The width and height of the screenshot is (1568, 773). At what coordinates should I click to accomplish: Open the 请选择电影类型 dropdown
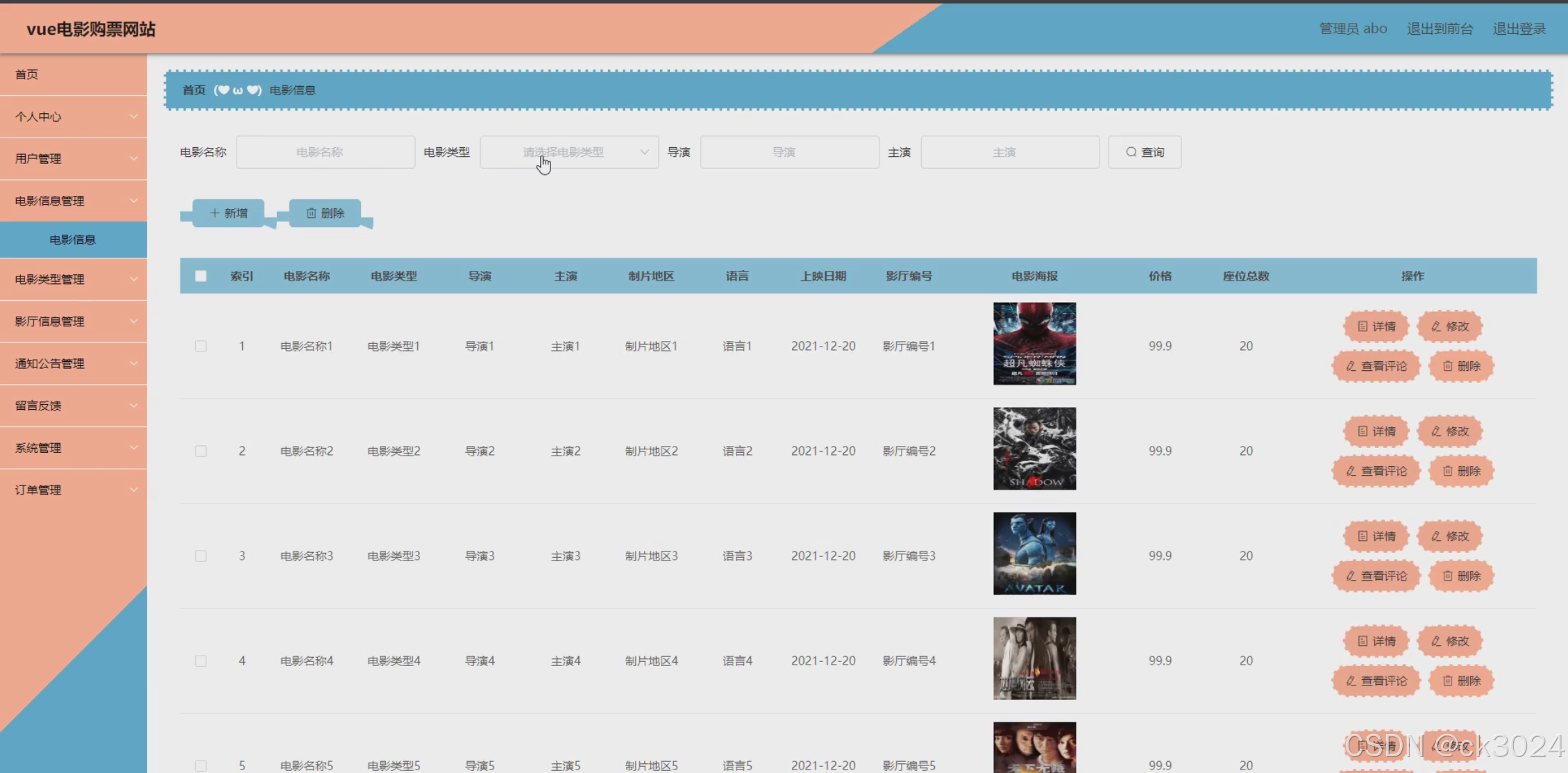pyautogui.click(x=568, y=152)
